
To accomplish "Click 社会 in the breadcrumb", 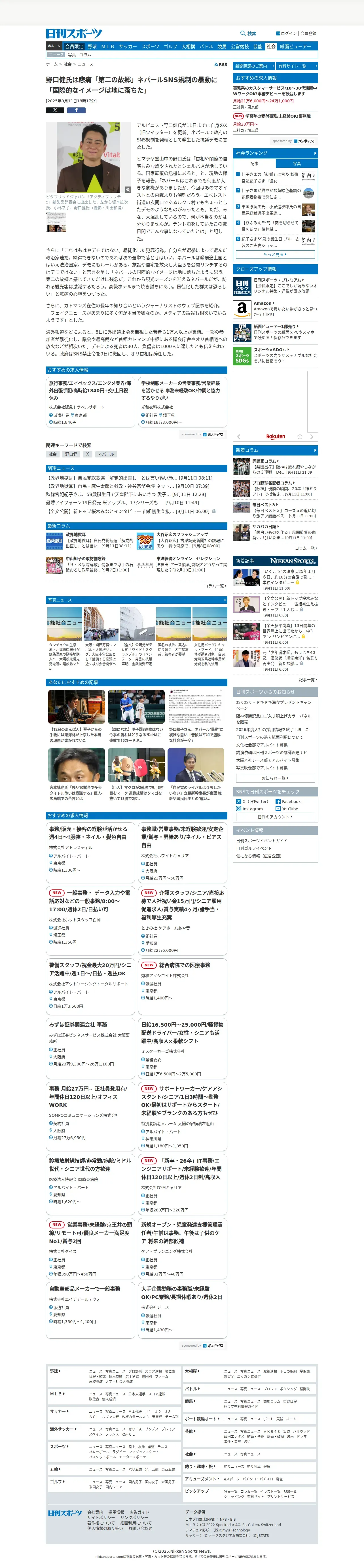I will coord(67,64).
